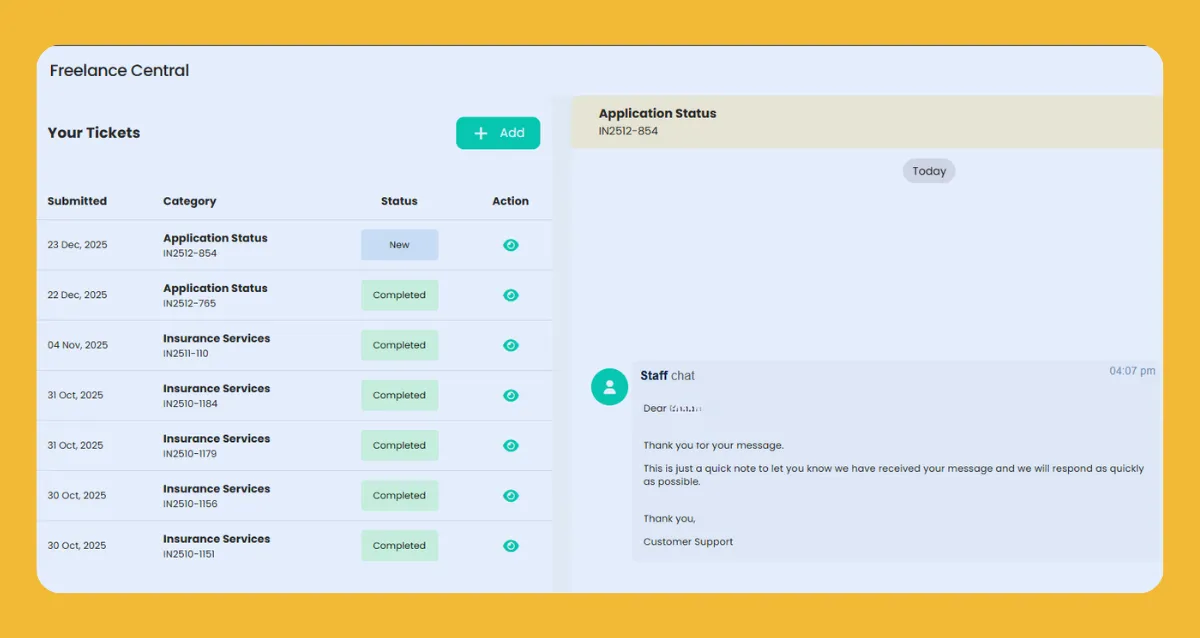Click the view action for ticket IN2510-1156
Screen dimensions: 1200x638
511,495
